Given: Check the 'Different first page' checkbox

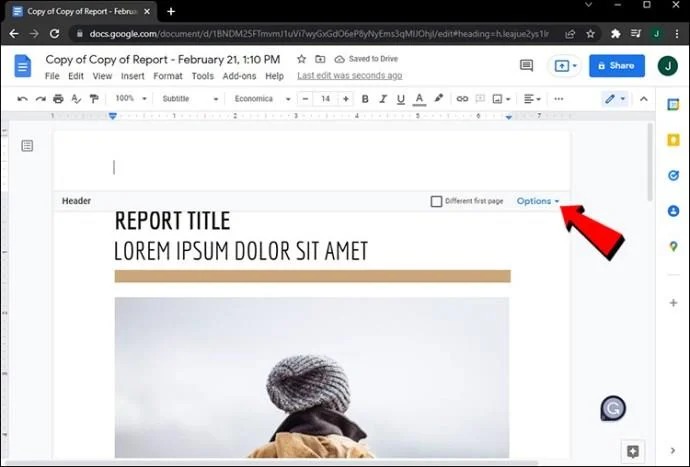Looking at the screenshot, I should 436,202.
